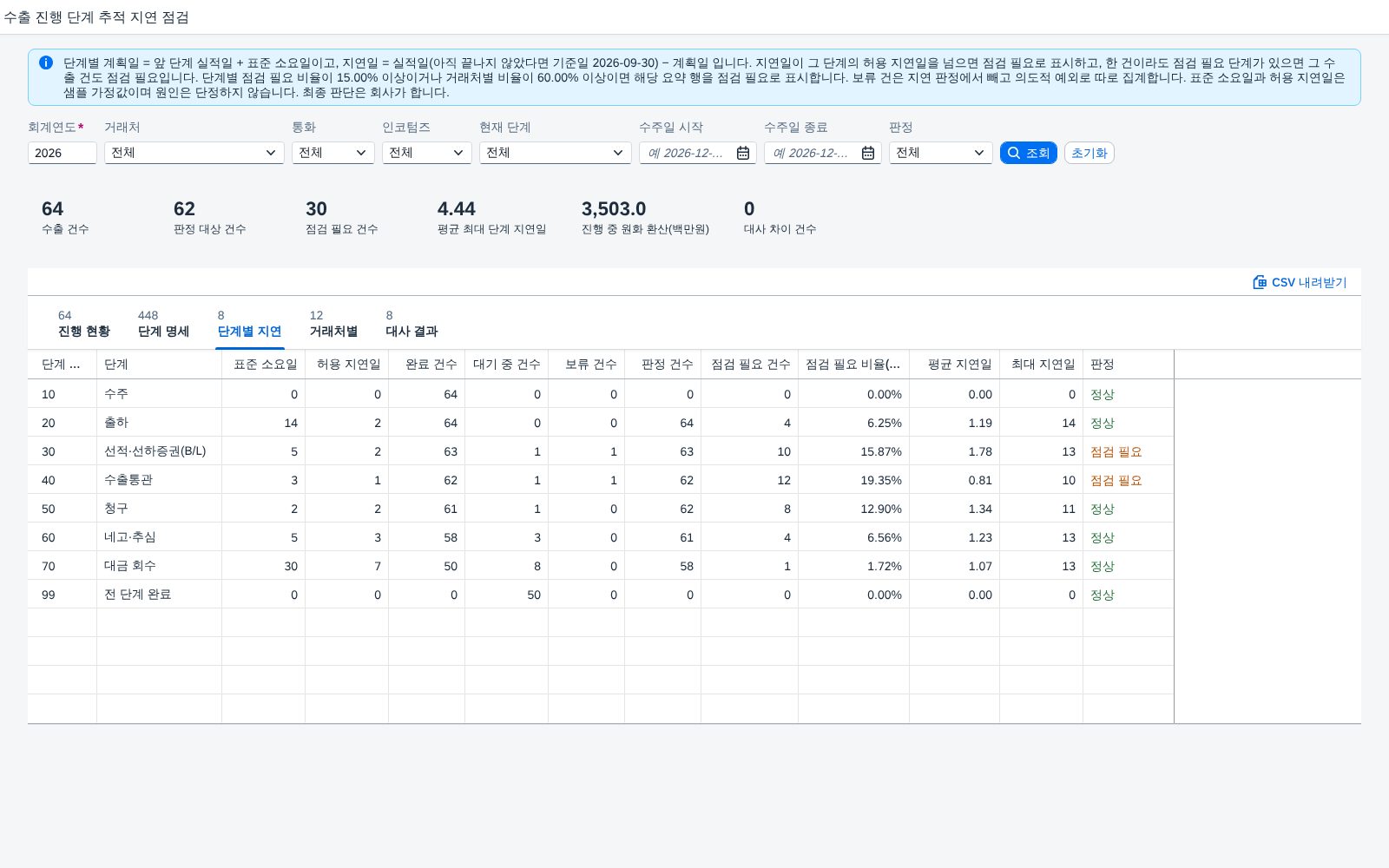Viewport: 1389px width, 868px height.
Task: Click the 19.35% ratio cell
Action: pos(854,480)
